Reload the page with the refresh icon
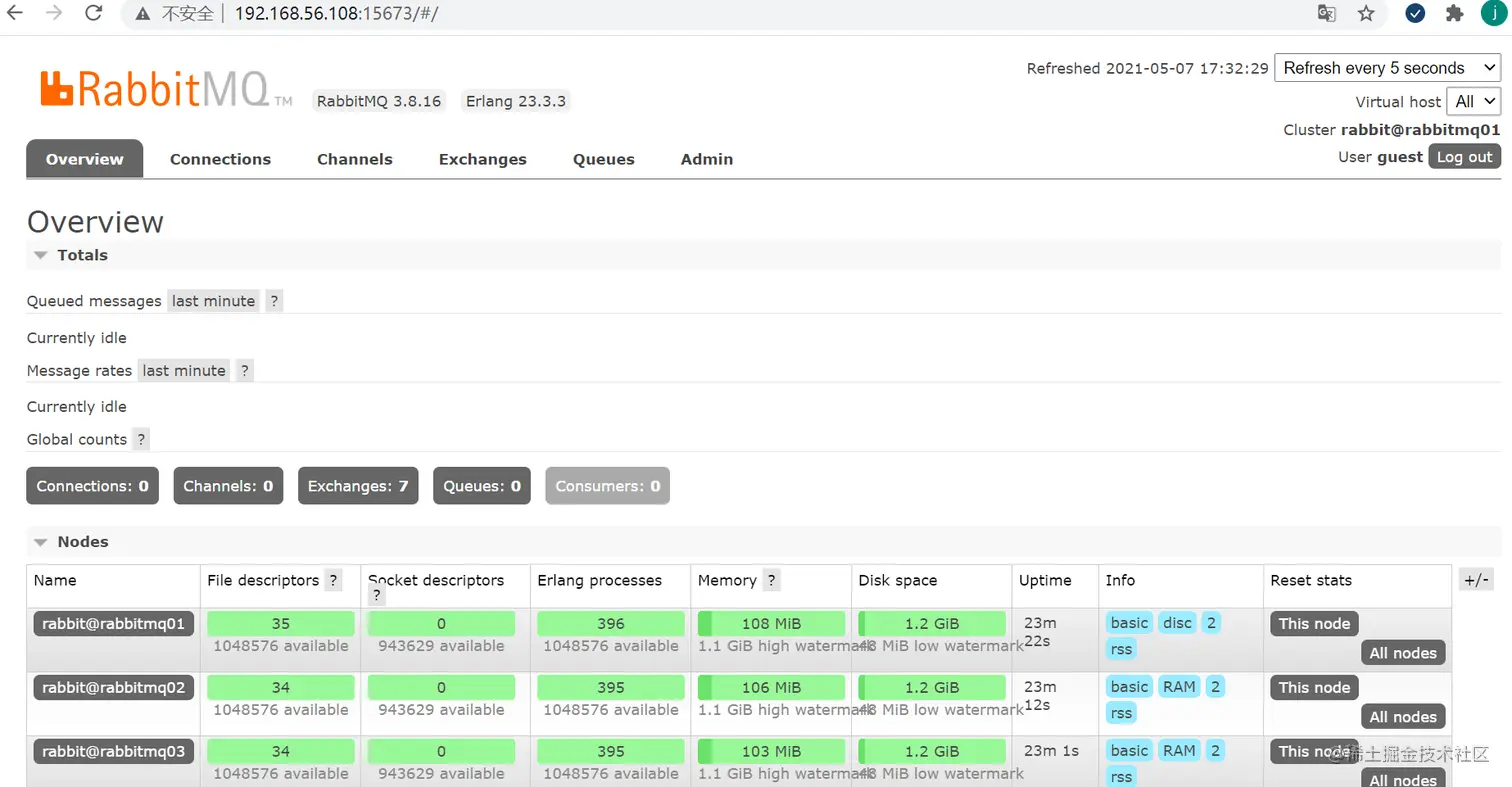This screenshot has height=787, width=1512. tap(93, 13)
